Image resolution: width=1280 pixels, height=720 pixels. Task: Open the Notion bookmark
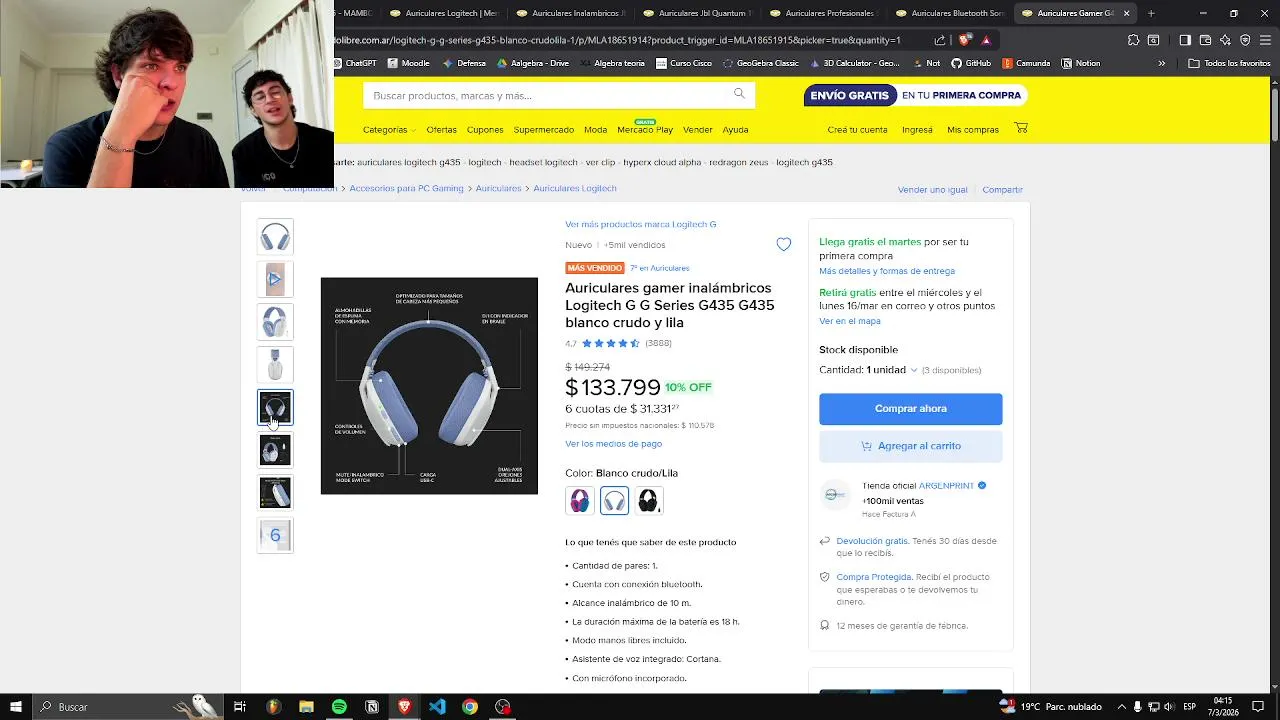pos(1080,63)
